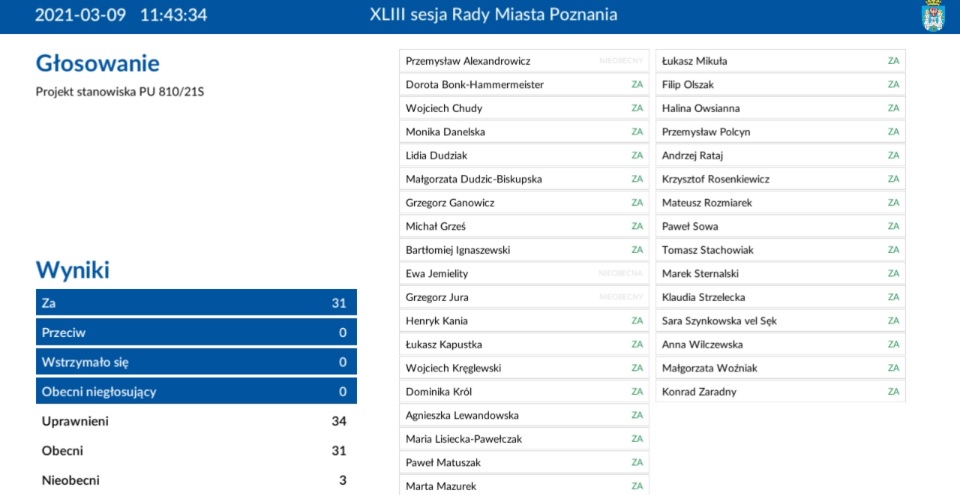This screenshot has height=495, width=960.
Task: Select Łukasz Mikuła's vote row
Action: pos(780,61)
